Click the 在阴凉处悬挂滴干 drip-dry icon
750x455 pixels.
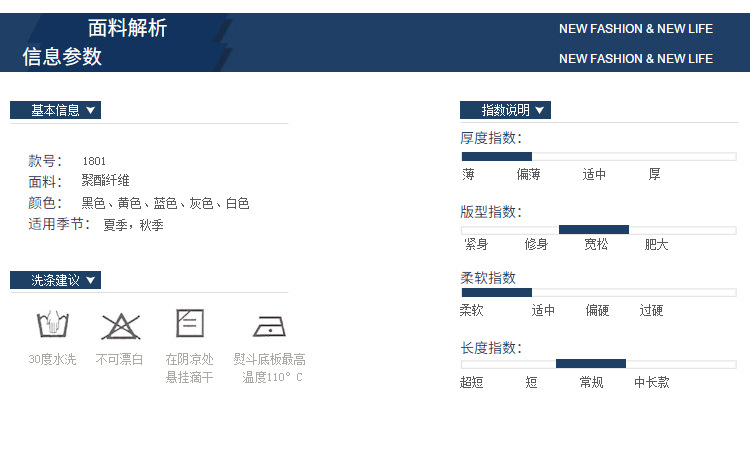tap(190, 323)
